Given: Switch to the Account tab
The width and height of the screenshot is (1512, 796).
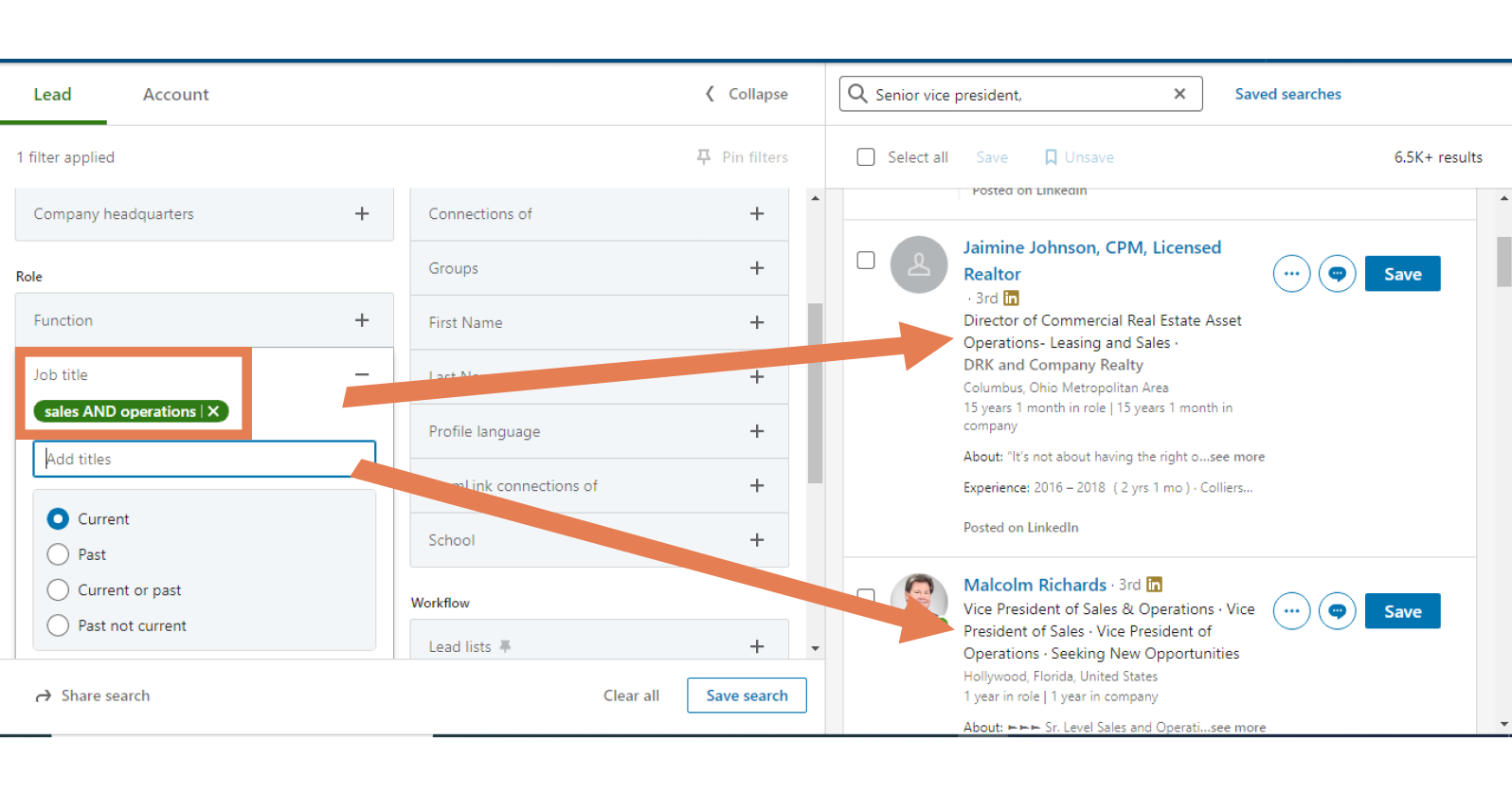Looking at the screenshot, I should point(176,95).
